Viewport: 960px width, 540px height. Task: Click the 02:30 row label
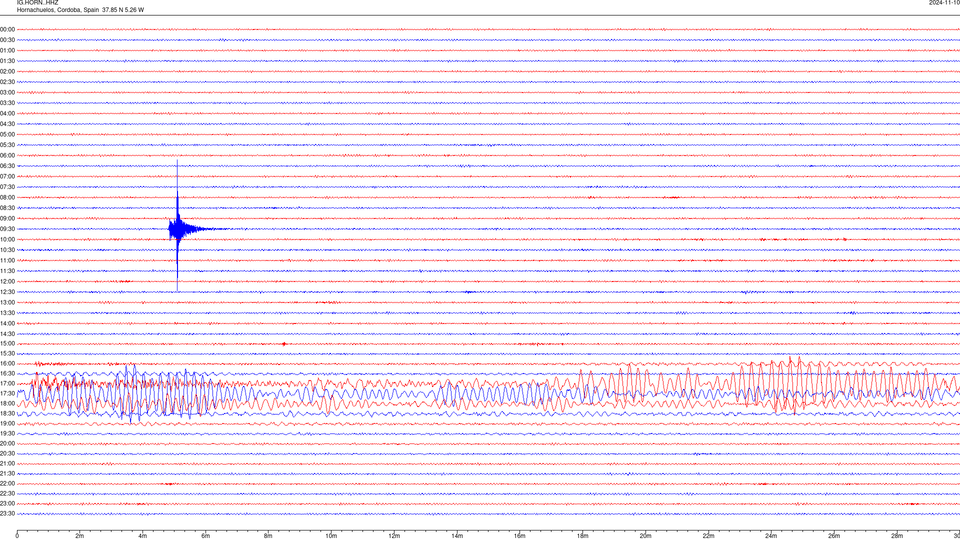[7, 82]
